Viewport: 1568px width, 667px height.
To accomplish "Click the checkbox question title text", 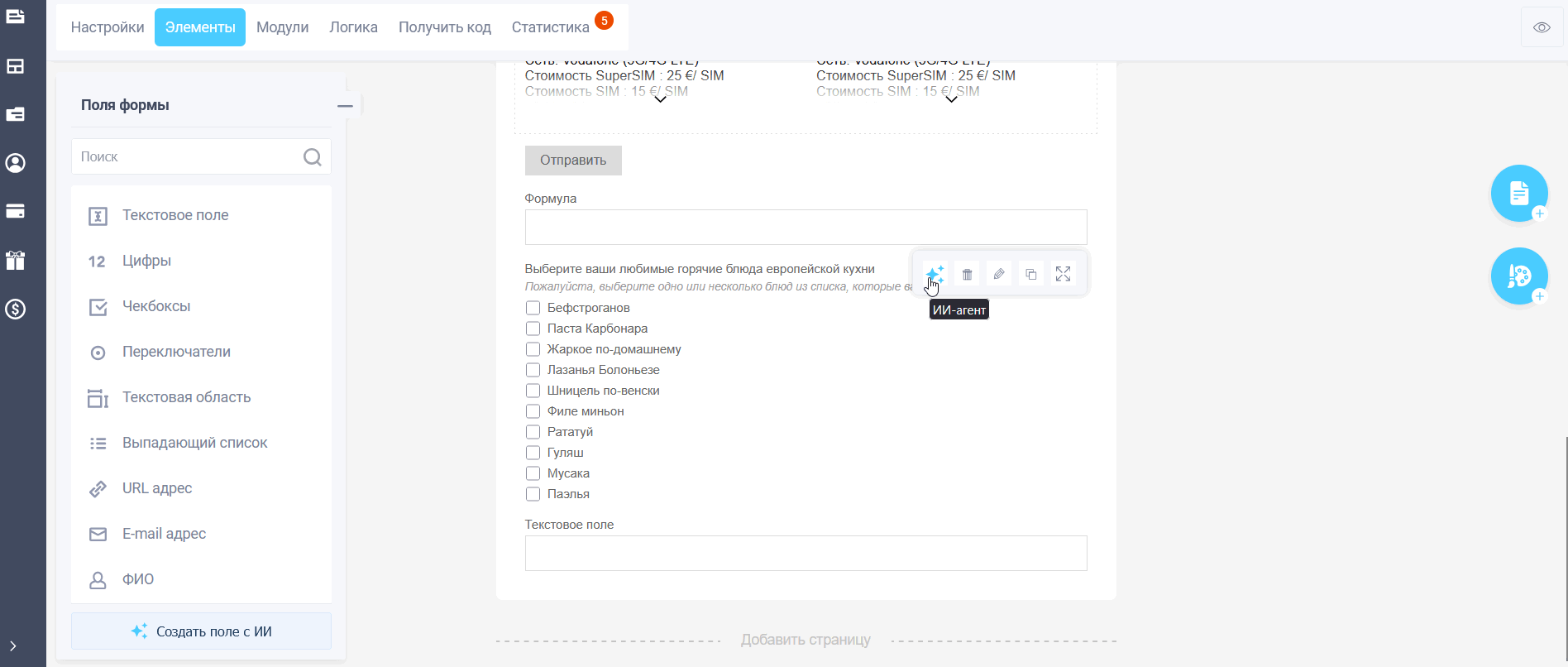I will [x=700, y=269].
